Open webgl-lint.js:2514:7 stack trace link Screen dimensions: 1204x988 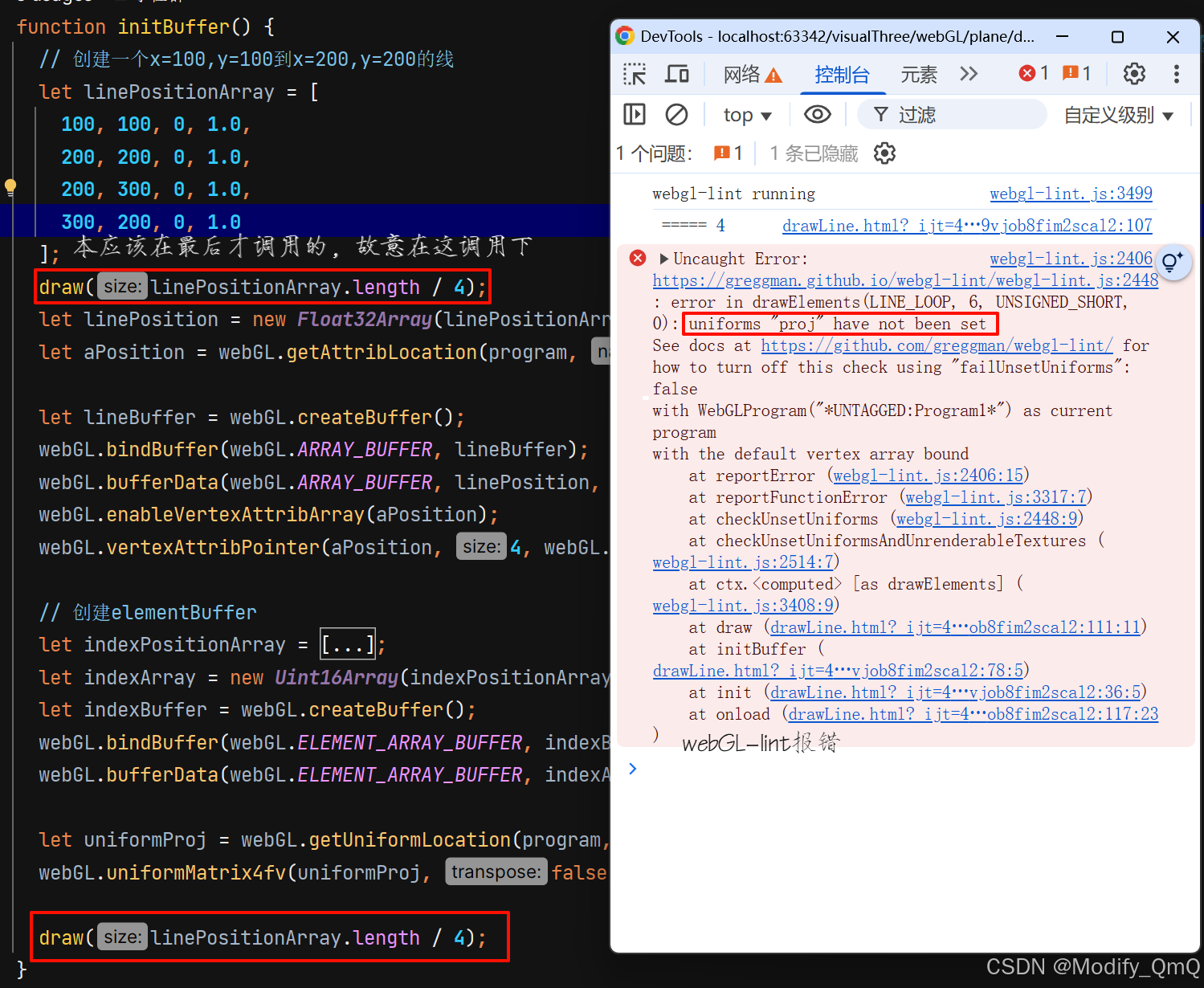pyautogui.click(x=743, y=562)
